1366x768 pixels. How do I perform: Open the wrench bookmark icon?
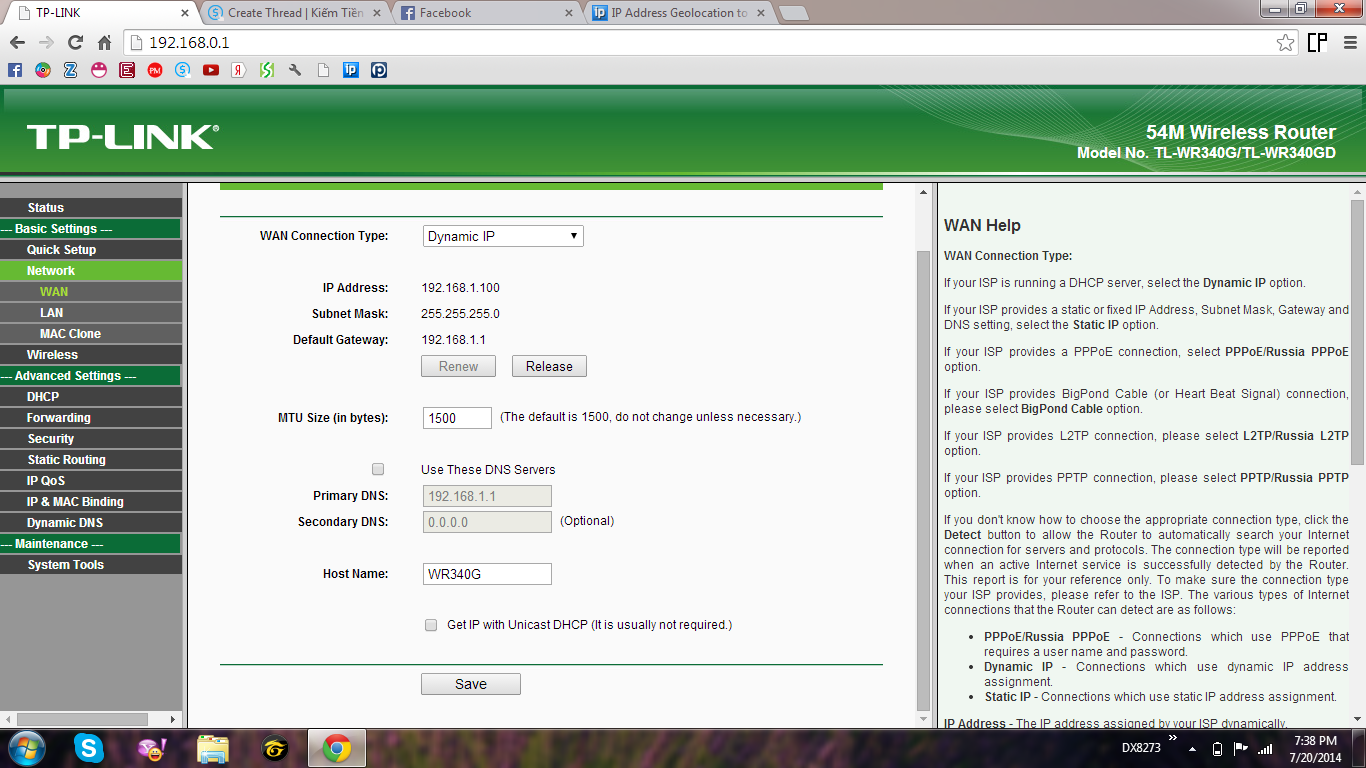294,70
